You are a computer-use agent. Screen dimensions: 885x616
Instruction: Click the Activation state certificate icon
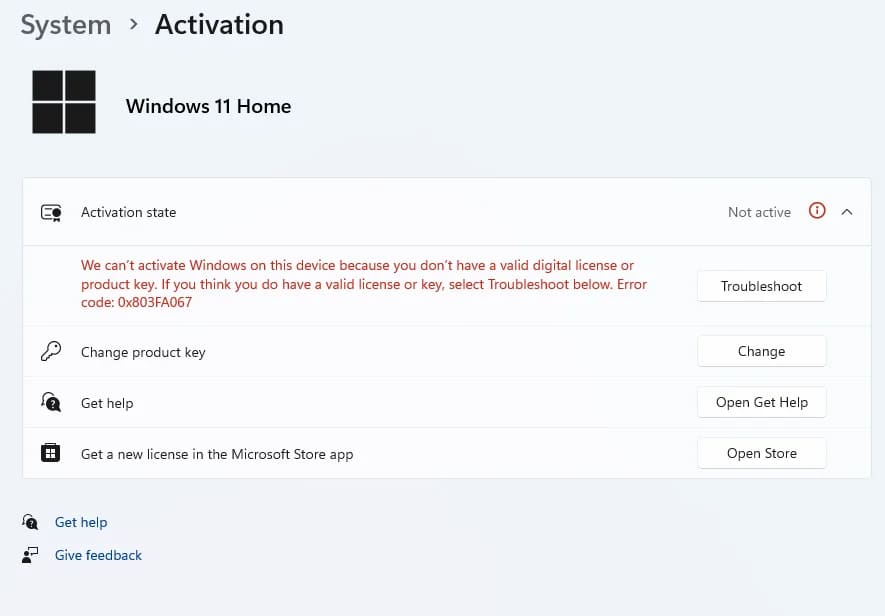click(51, 213)
